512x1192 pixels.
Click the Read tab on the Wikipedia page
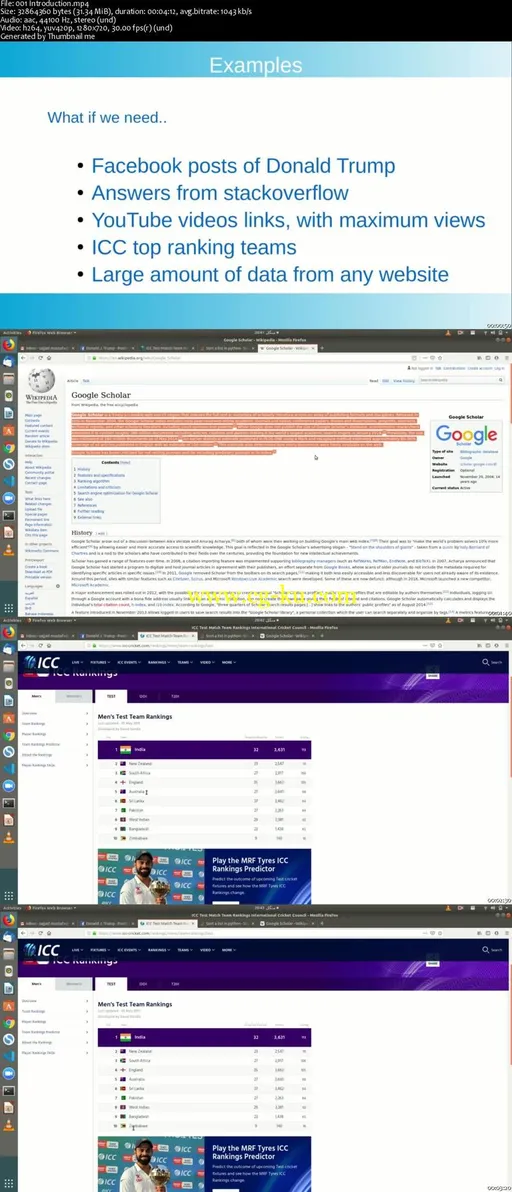374,380
